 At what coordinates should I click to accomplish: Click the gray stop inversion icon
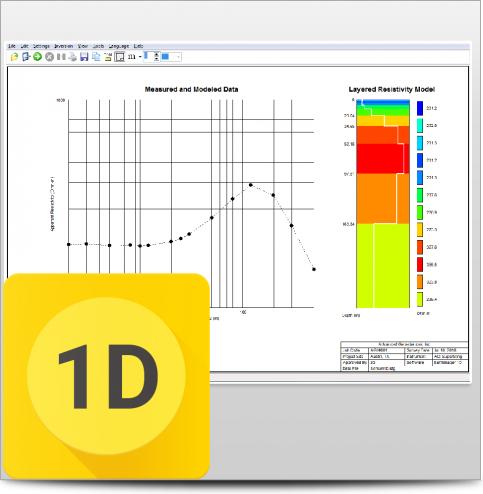coord(49,57)
